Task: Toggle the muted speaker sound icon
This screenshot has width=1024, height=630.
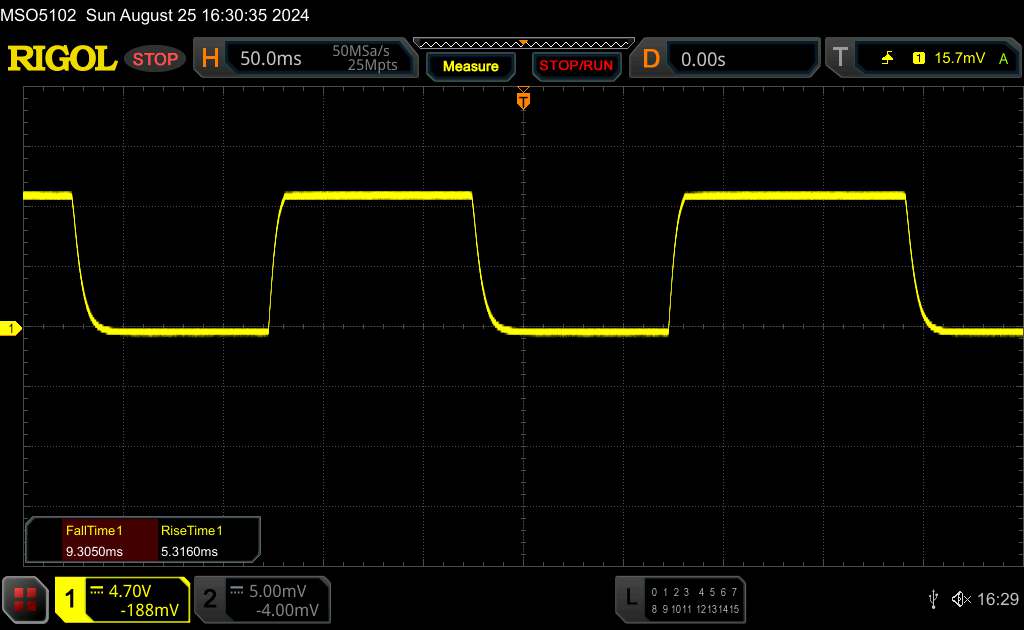Action: pos(960,598)
